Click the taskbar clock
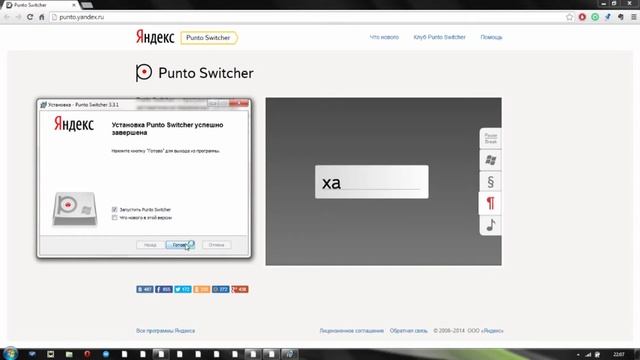Image resolution: width=640 pixels, height=360 pixels. click(x=619, y=354)
